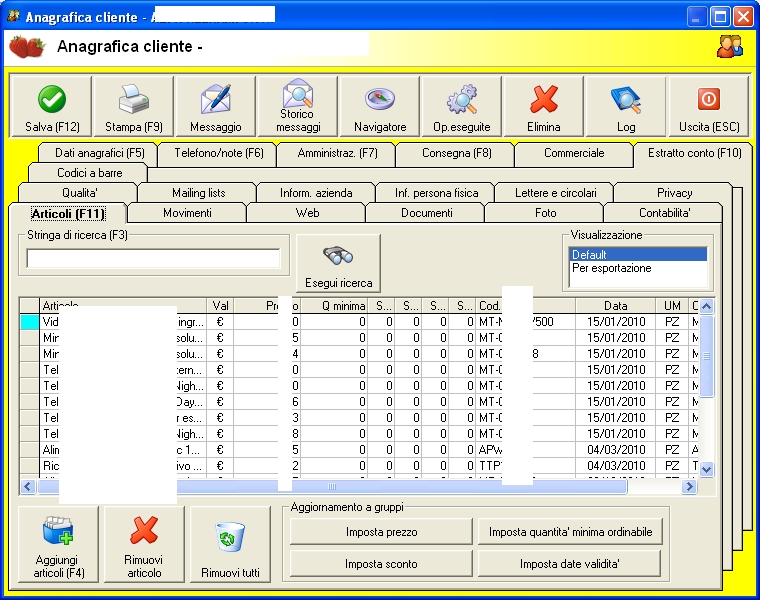Open the Log magnifier button
This screenshot has height=600, width=760.
[626, 107]
